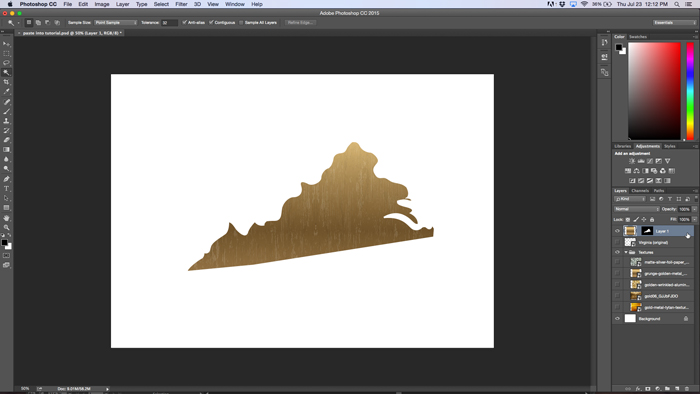The height and width of the screenshot is (394, 700).
Task: Open the tool preset picker arrow
Action: [x=18, y=23]
